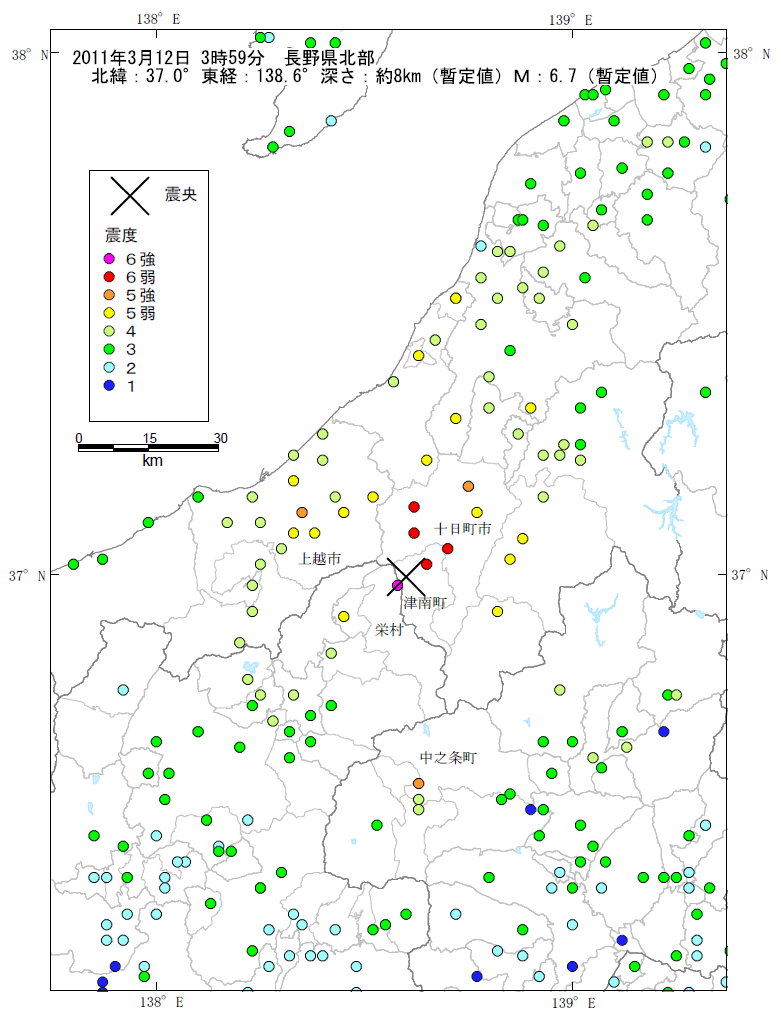Viewport: 782px width, 1017px height.
Task: Select the green intensity 3 legend dot
Action: point(110,350)
